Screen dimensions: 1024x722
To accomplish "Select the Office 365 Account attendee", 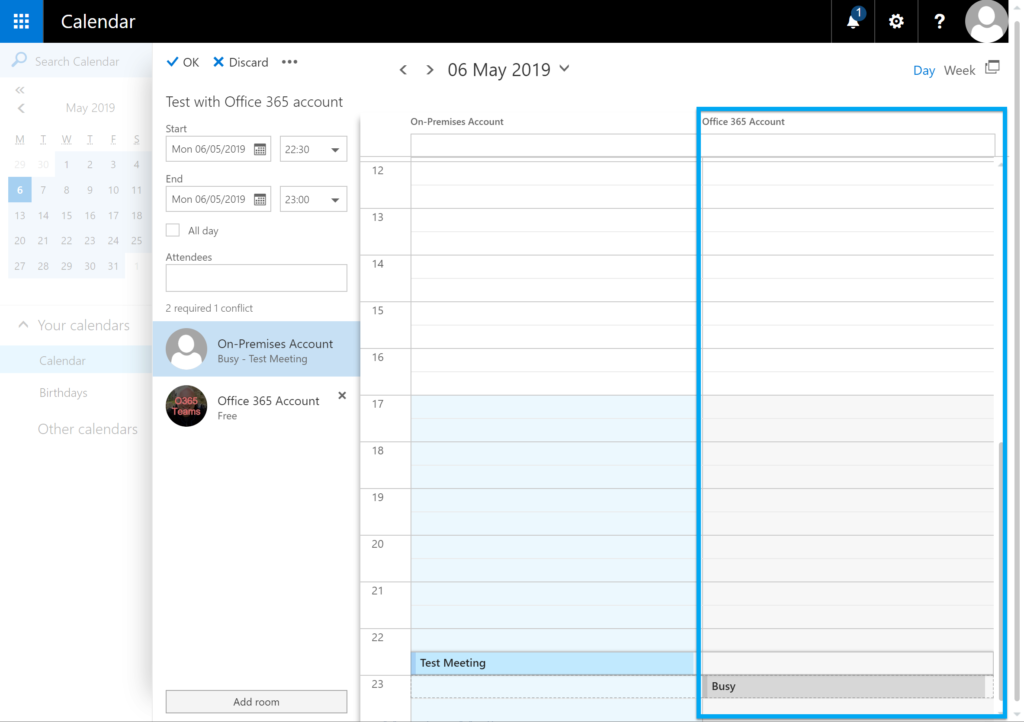I will coord(256,406).
